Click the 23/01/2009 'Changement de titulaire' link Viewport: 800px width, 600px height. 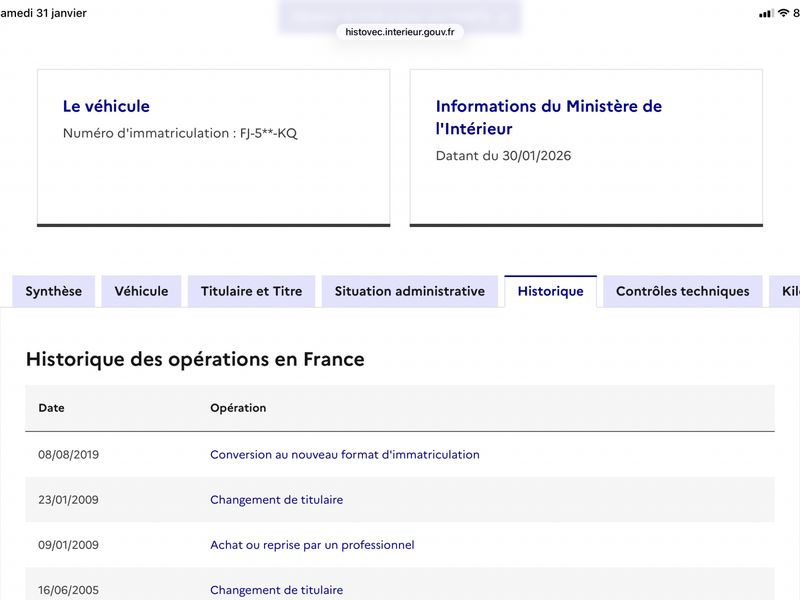(277, 499)
